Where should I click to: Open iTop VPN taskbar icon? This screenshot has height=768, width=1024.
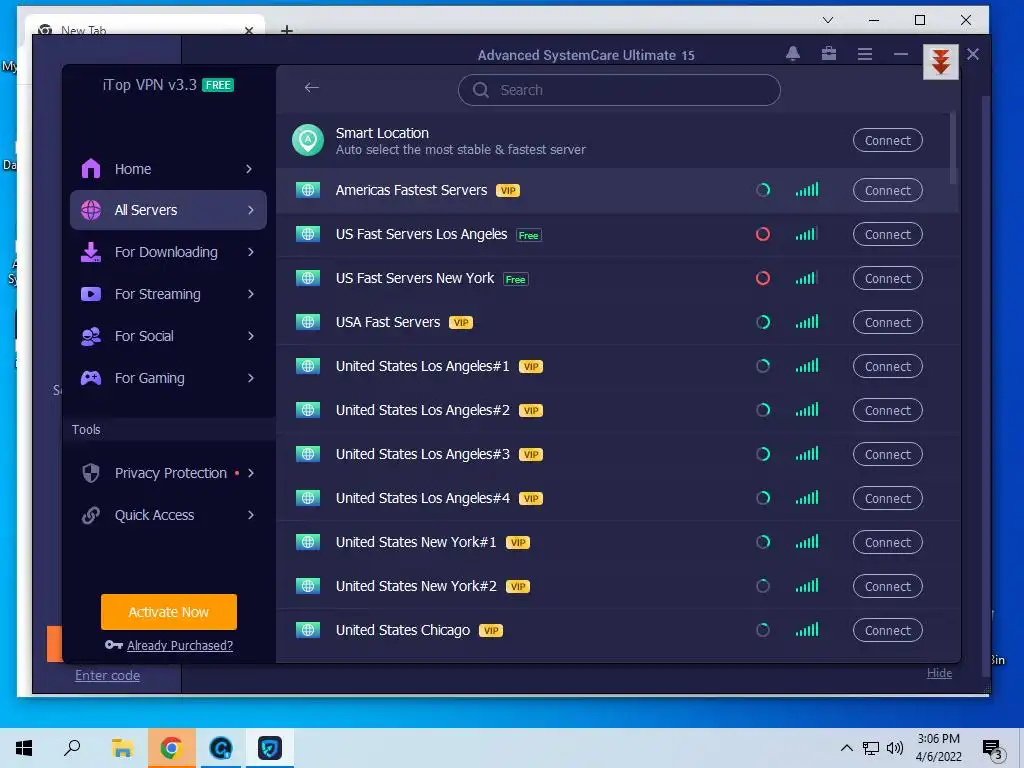[270, 748]
